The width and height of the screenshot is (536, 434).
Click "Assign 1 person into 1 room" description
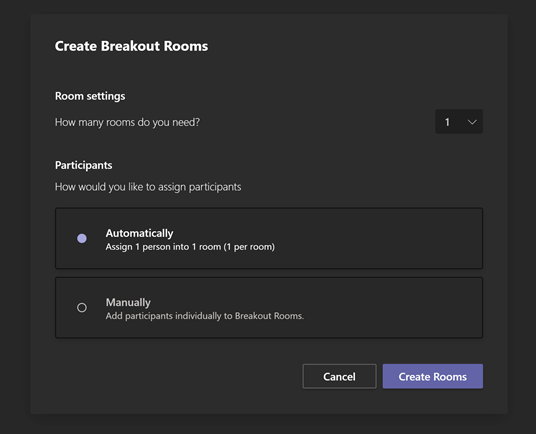click(x=190, y=247)
